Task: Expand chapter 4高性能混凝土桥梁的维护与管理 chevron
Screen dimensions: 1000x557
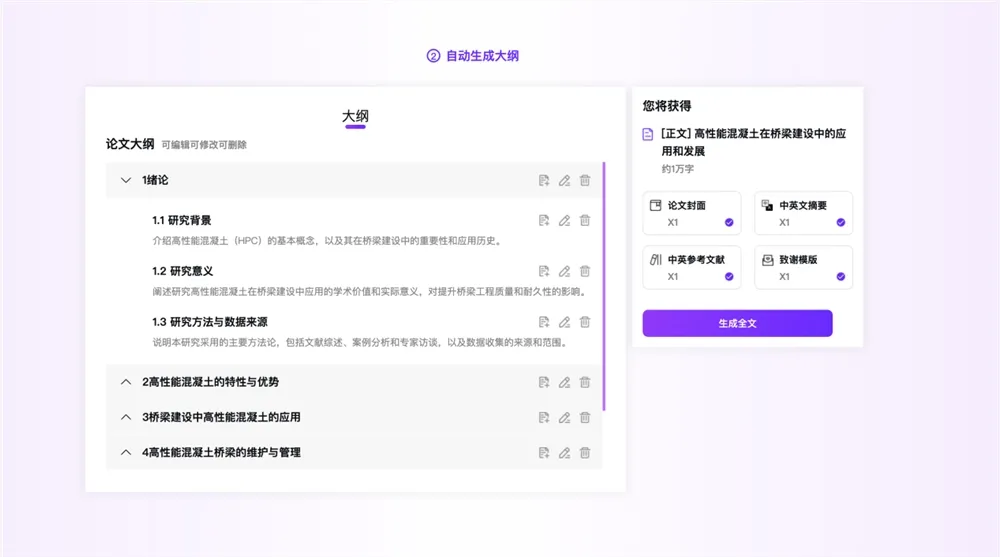Action: [x=126, y=452]
